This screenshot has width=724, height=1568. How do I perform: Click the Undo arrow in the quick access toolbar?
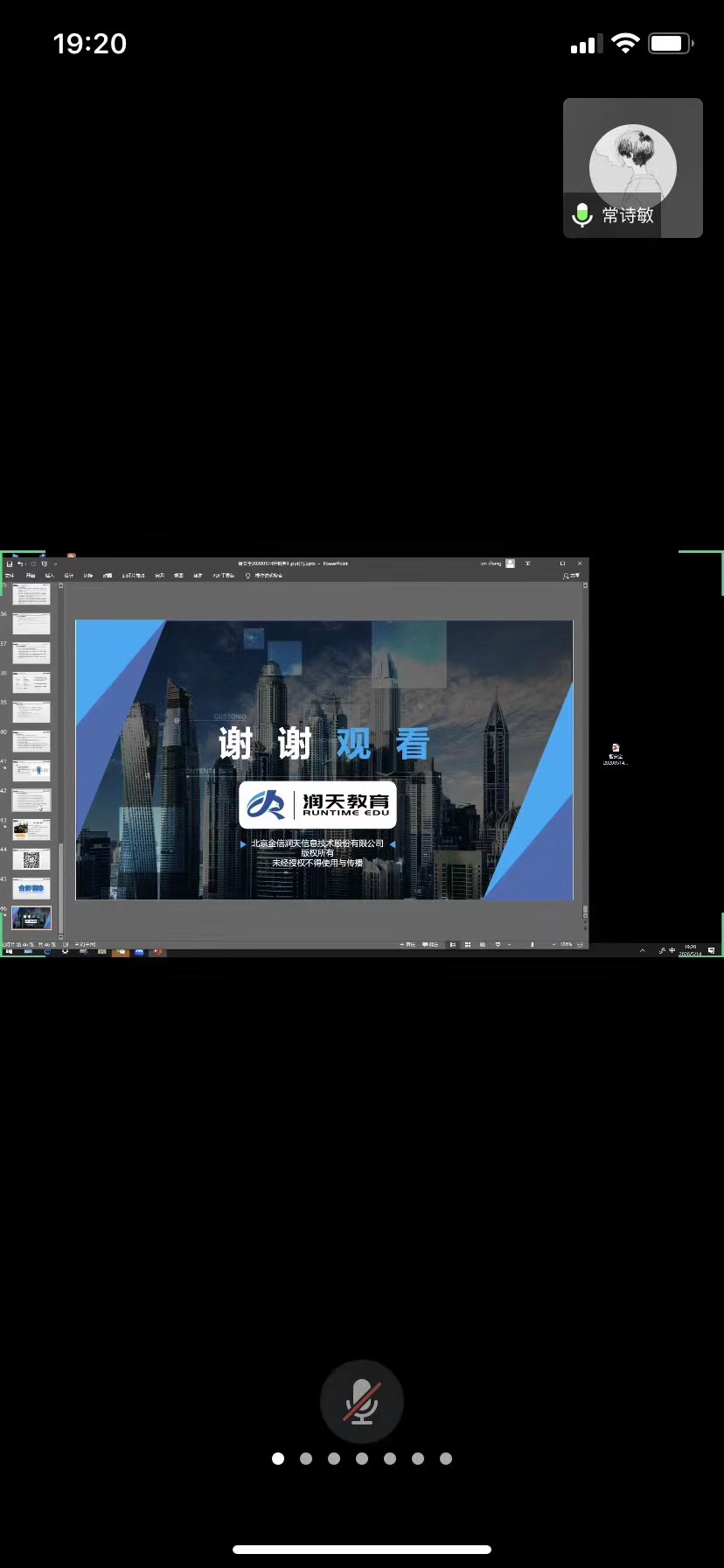point(20,564)
